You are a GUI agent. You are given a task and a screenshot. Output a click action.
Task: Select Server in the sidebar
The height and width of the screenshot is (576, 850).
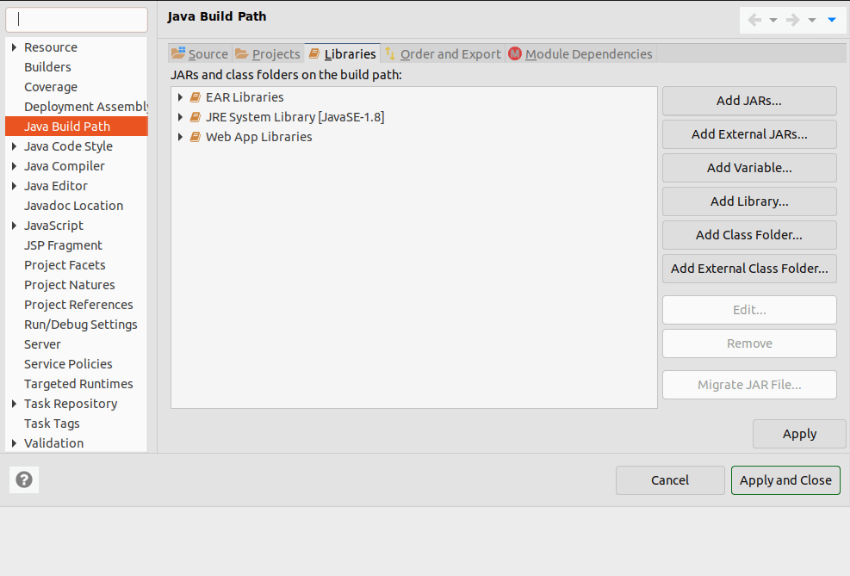tap(42, 345)
